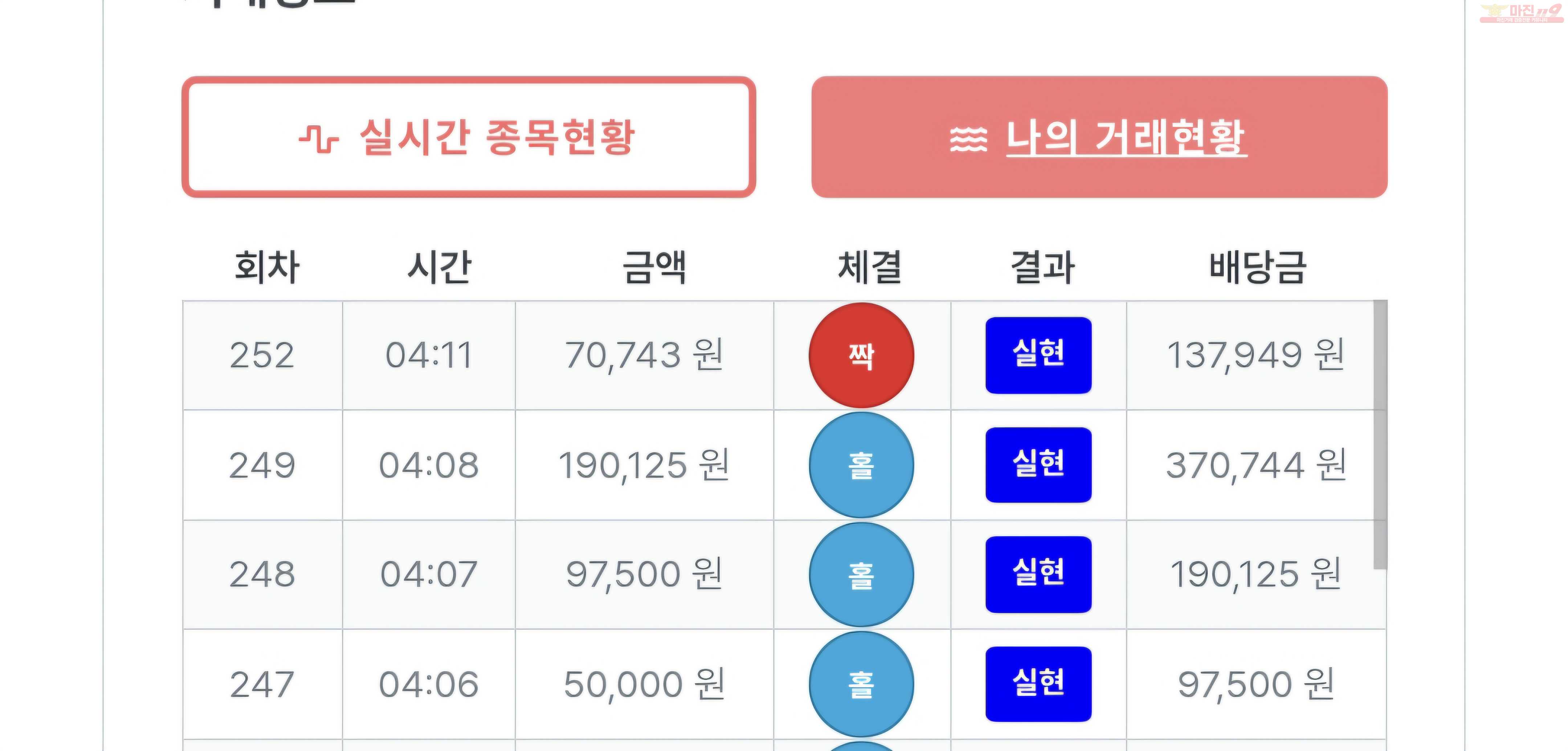Click the table's vertical scrollbar thumb
Viewport: 1568px width, 751px height.
(x=1379, y=435)
